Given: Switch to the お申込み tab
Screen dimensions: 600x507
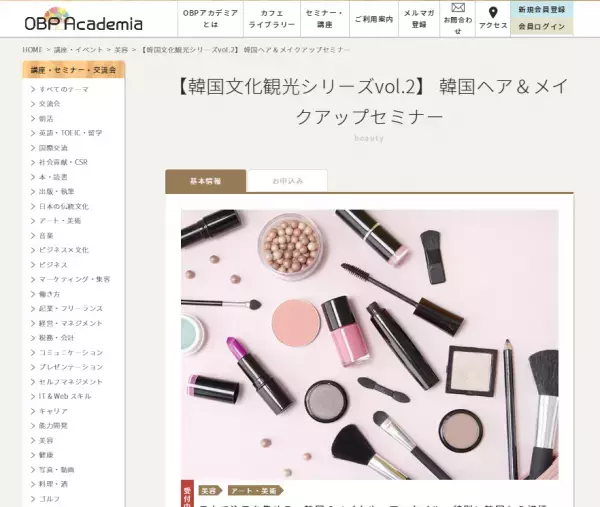Looking at the screenshot, I should coord(287,181).
